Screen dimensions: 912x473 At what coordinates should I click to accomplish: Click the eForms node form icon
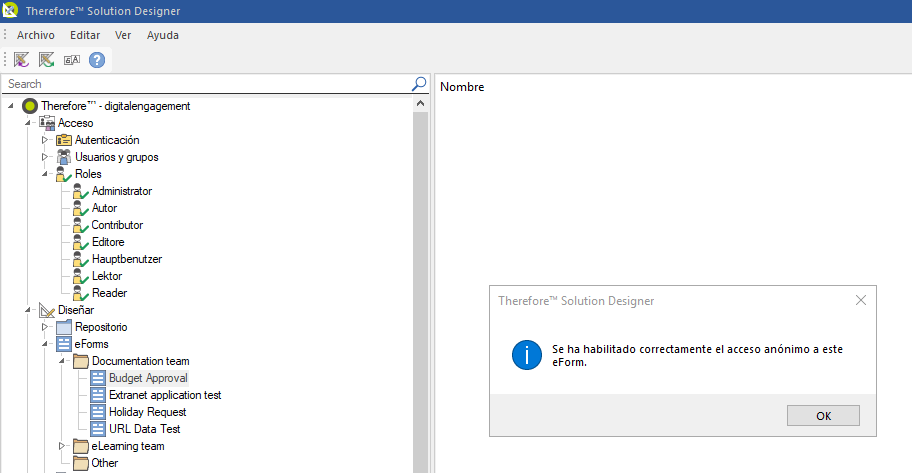(x=64, y=344)
